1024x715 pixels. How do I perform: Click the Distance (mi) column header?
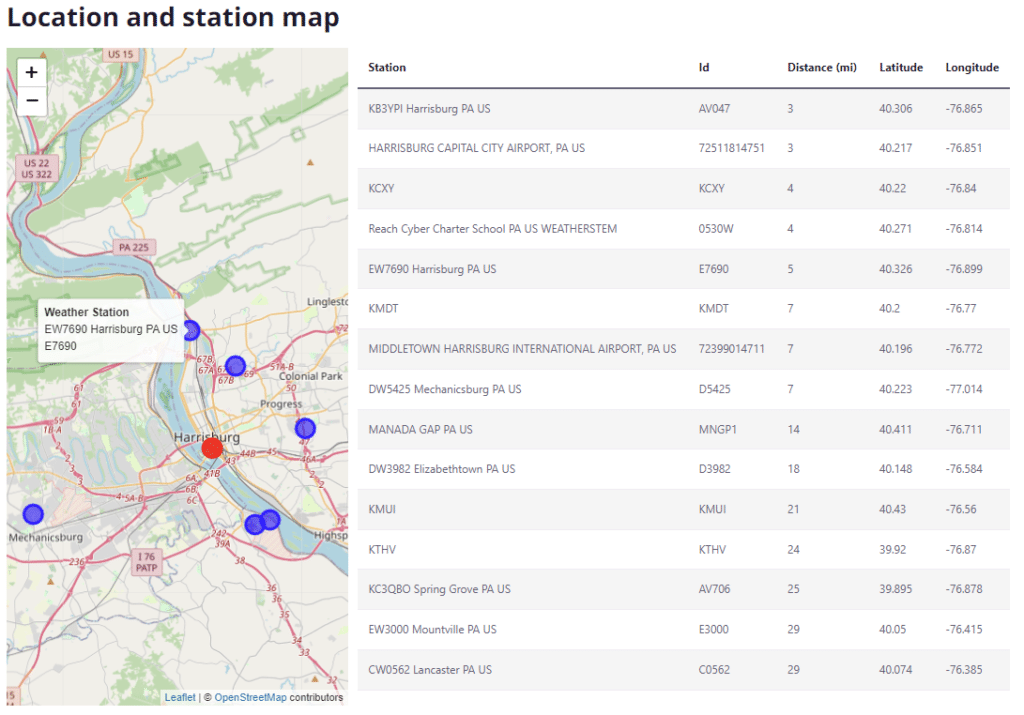[821, 68]
